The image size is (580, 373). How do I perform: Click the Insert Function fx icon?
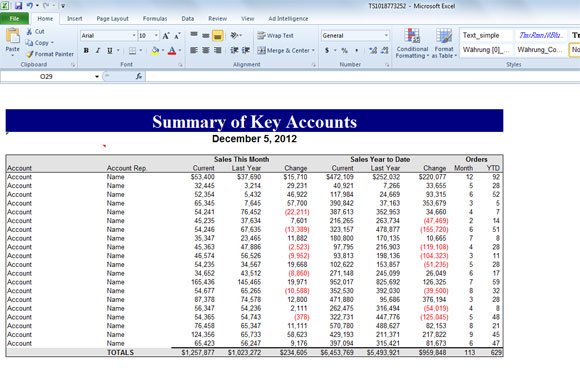coord(139,76)
